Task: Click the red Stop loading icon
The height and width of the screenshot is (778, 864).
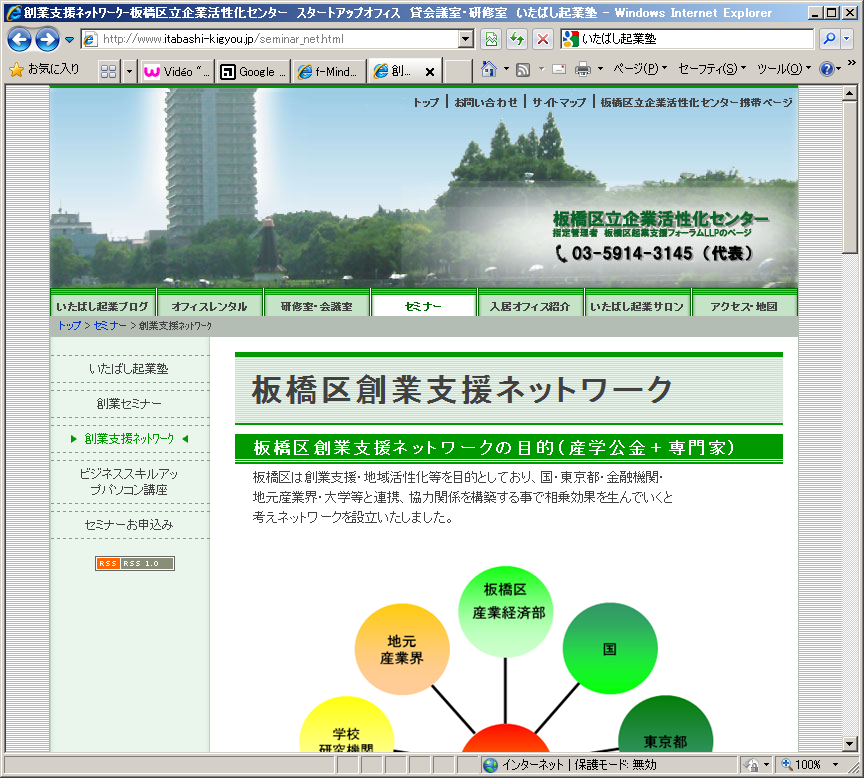Action: [543, 39]
